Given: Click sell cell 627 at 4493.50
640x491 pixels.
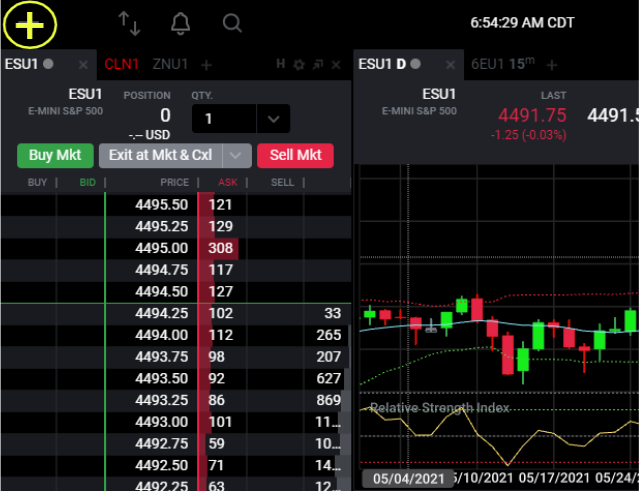Looking at the screenshot, I should 329,378.
